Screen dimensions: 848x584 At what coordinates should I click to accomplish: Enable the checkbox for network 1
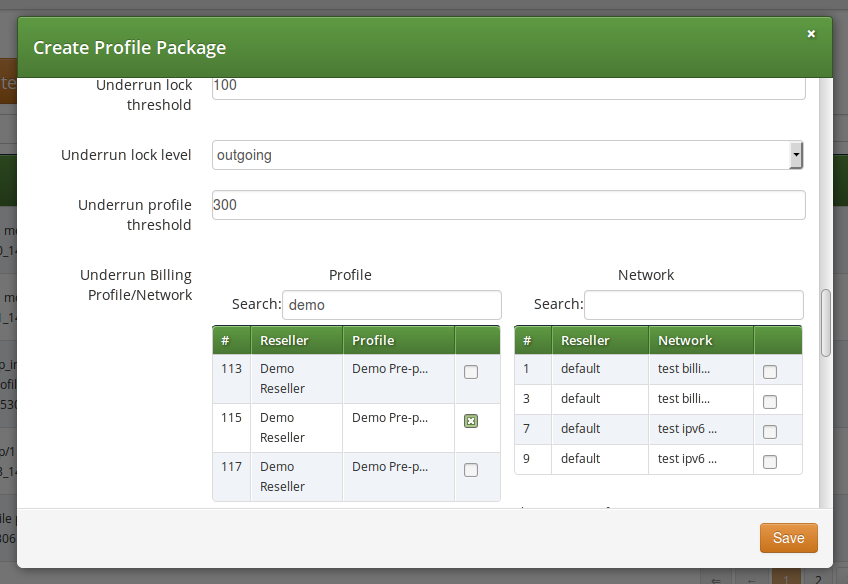770,372
